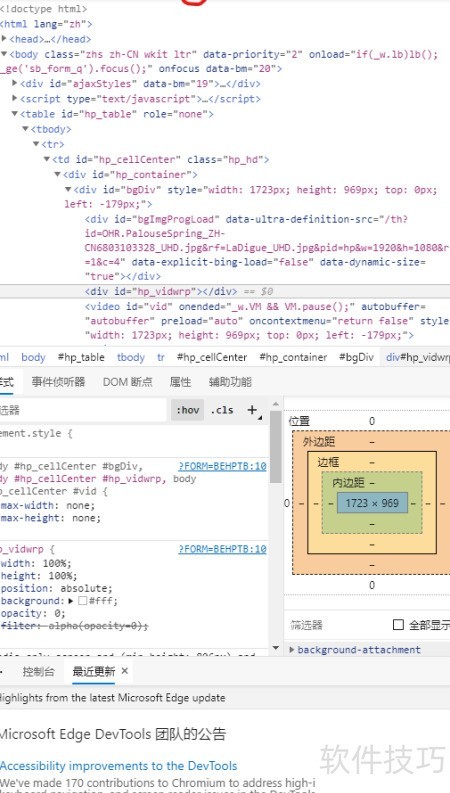Collapse the table hp_table node
450x793 pixels.
click(x=15, y=114)
